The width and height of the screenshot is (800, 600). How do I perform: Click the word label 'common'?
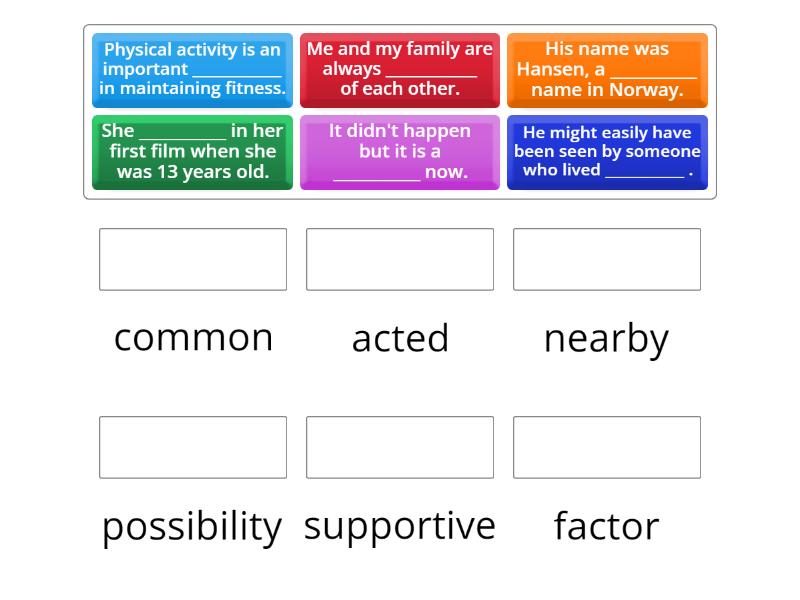(x=193, y=338)
